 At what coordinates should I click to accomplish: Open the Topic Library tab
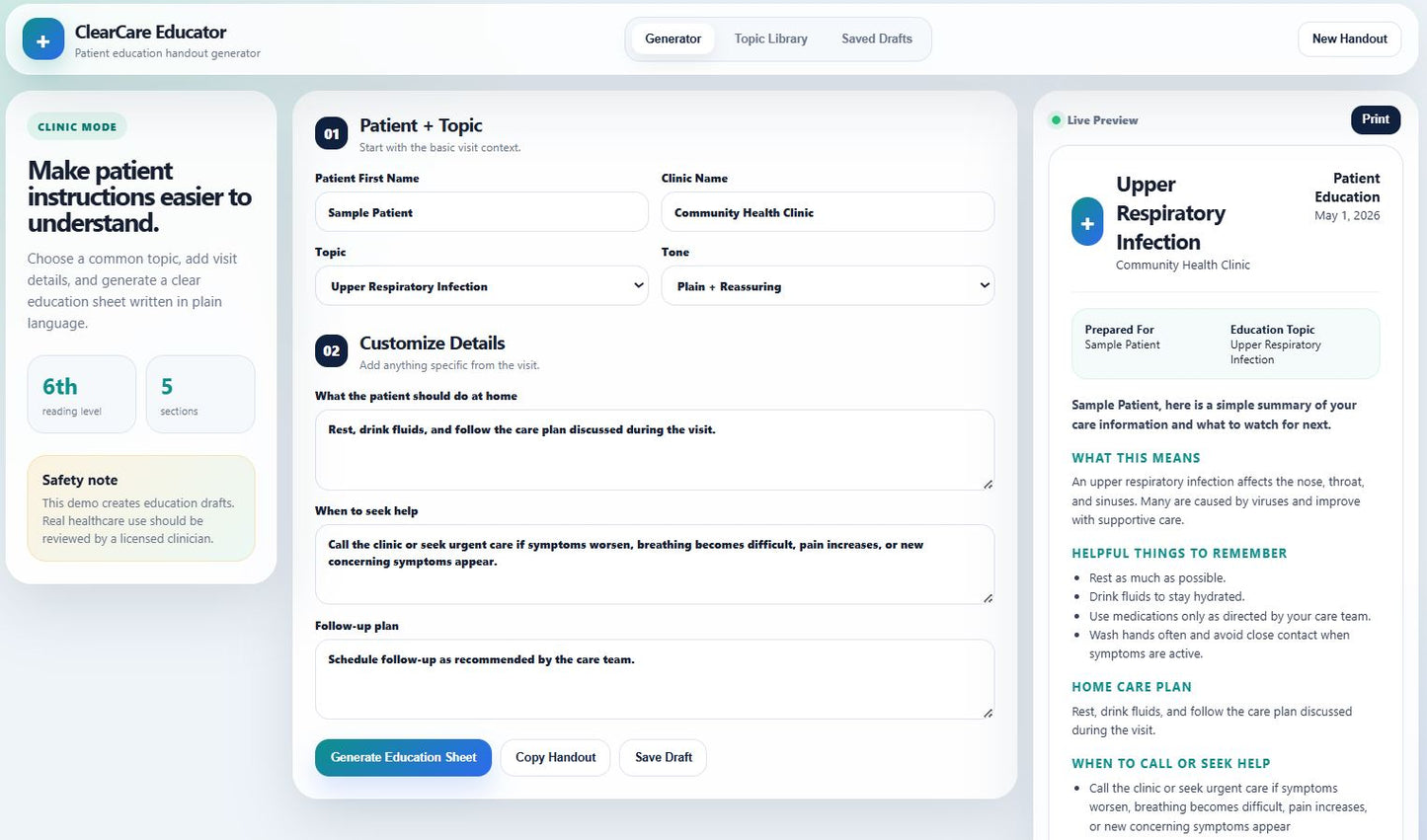[x=770, y=39]
